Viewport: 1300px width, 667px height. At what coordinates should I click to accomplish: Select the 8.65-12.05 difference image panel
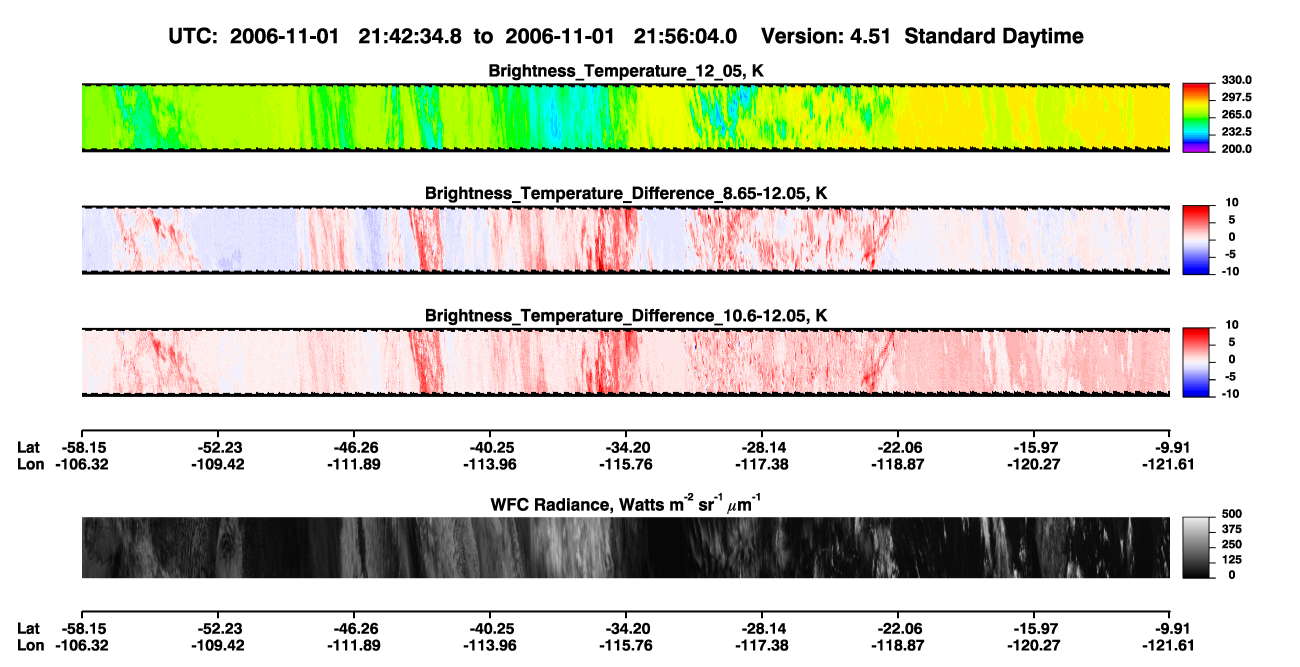pyautogui.click(x=625, y=240)
